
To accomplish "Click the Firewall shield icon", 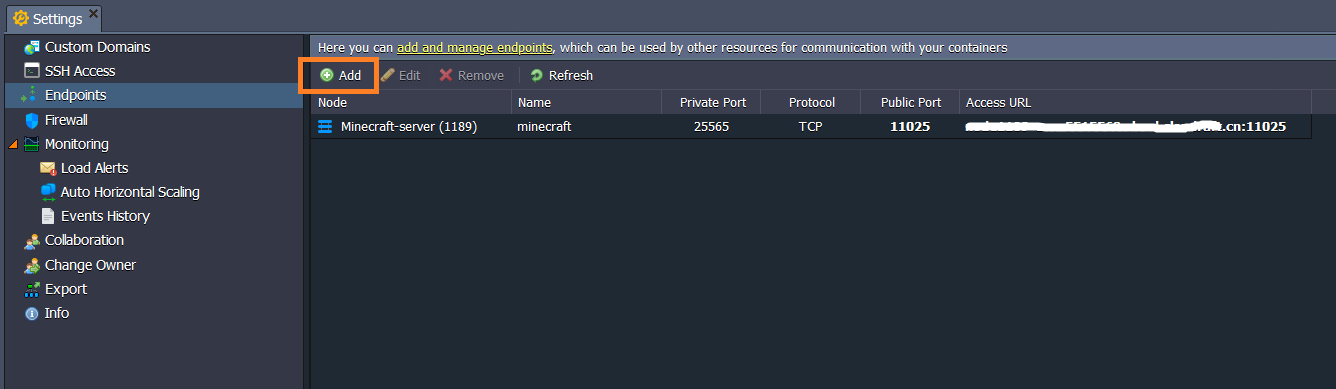I will point(32,120).
